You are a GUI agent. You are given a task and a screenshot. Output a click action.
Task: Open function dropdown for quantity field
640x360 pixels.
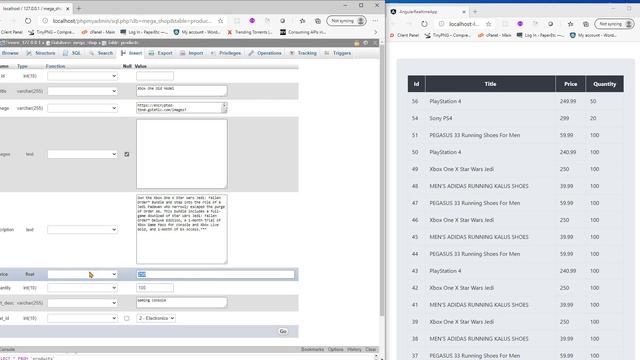(82, 288)
